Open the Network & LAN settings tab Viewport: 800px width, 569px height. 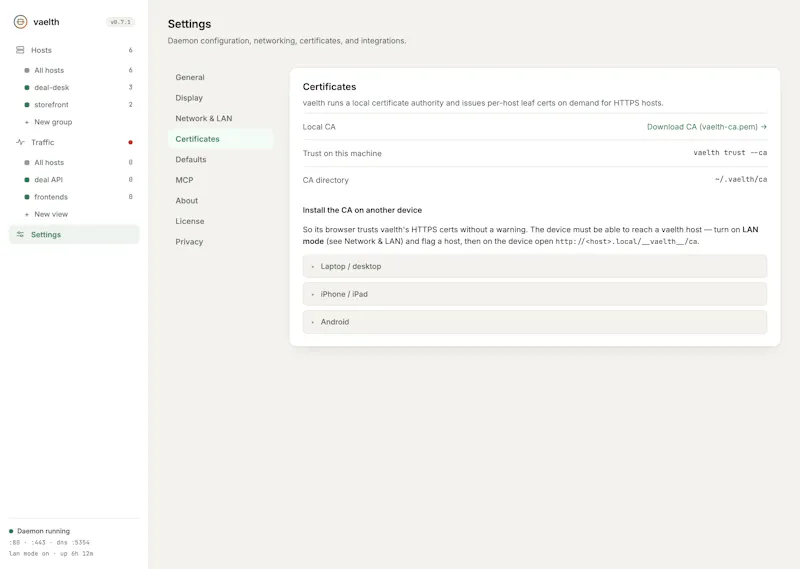[220, 118]
